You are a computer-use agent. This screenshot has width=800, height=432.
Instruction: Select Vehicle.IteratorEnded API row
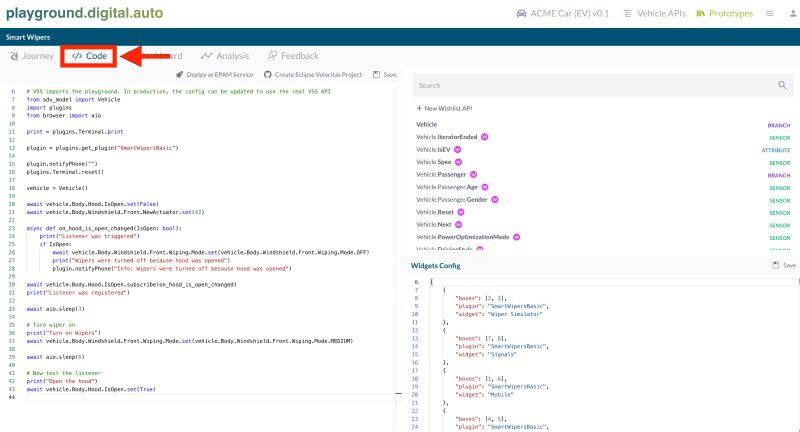click(603, 137)
